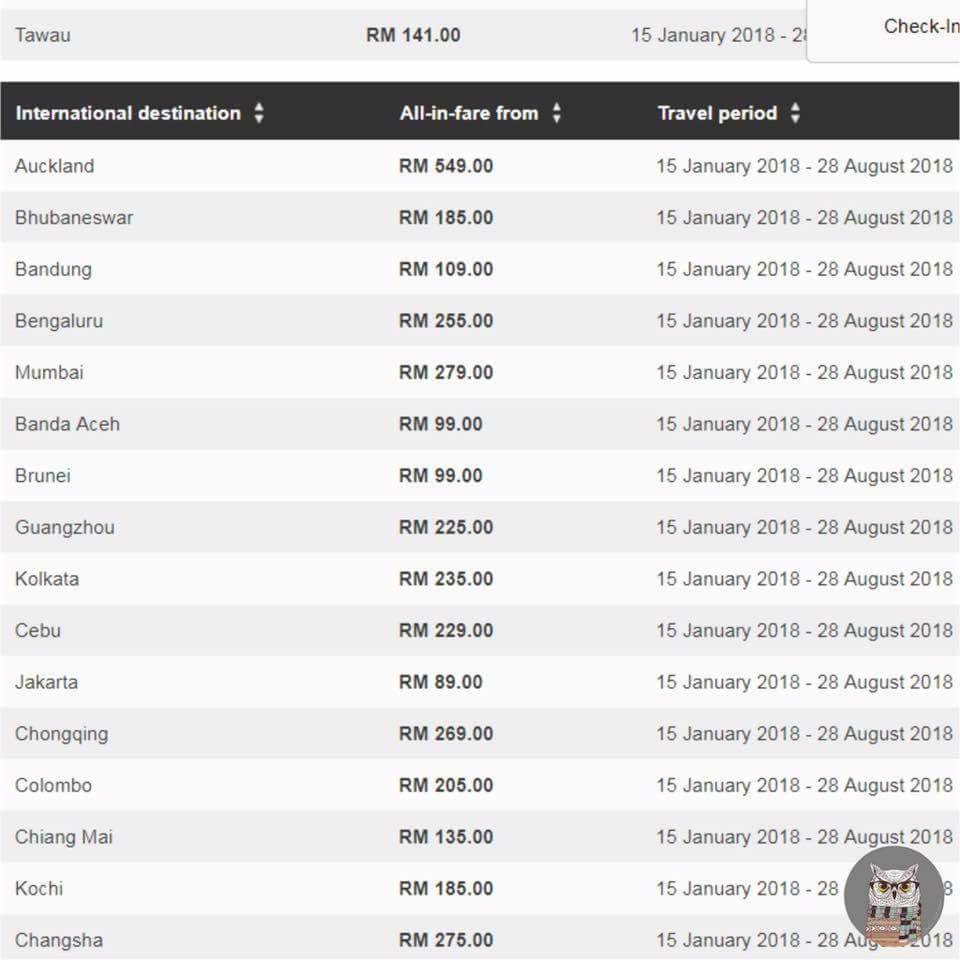The height and width of the screenshot is (960, 960).
Task: Pick the Mumbai RM 279.00 fare
Action: click(446, 372)
